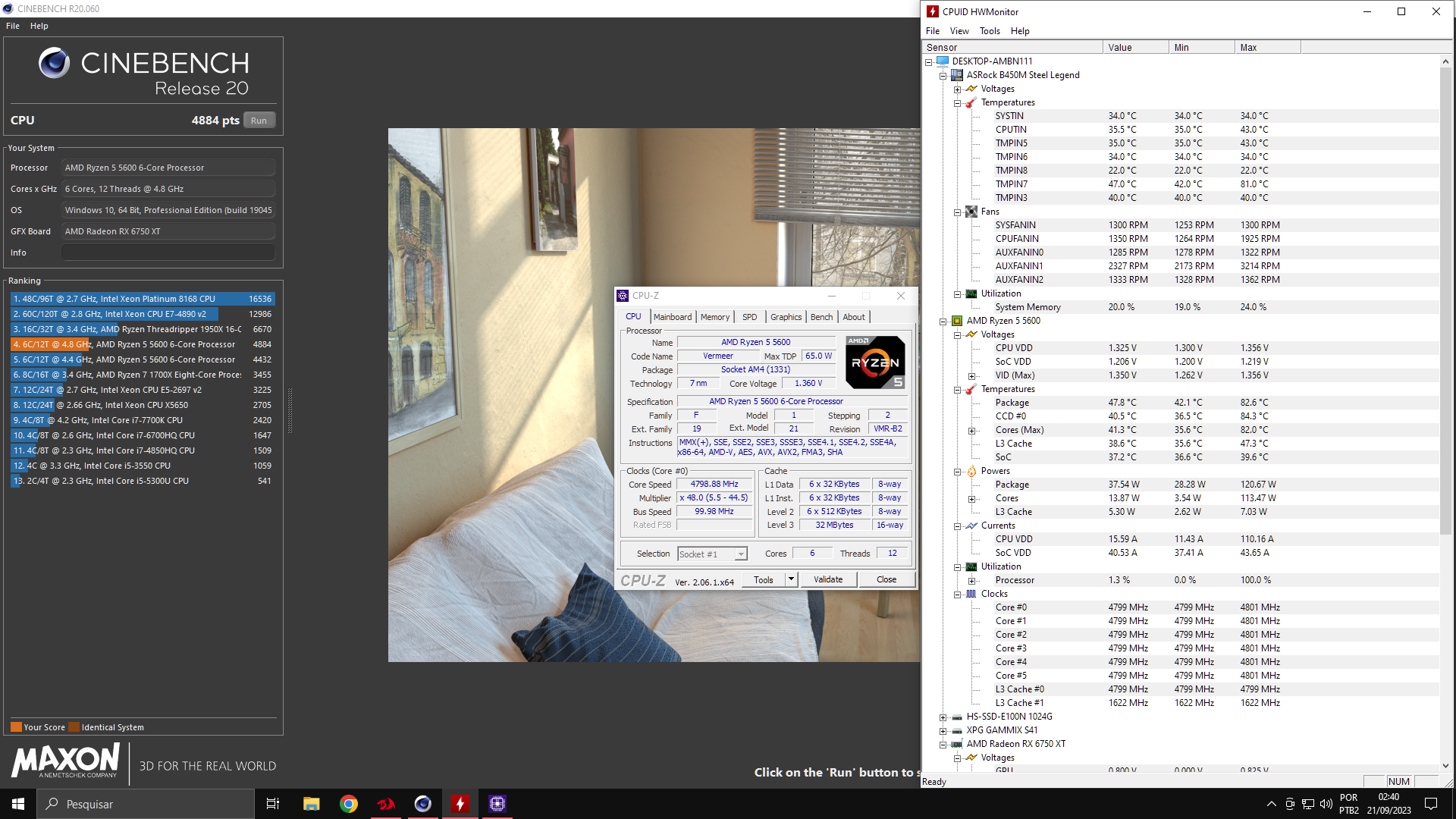Image resolution: width=1456 pixels, height=819 pixels.
Task: Click the Info field in Cinebench
Action: 168,253
